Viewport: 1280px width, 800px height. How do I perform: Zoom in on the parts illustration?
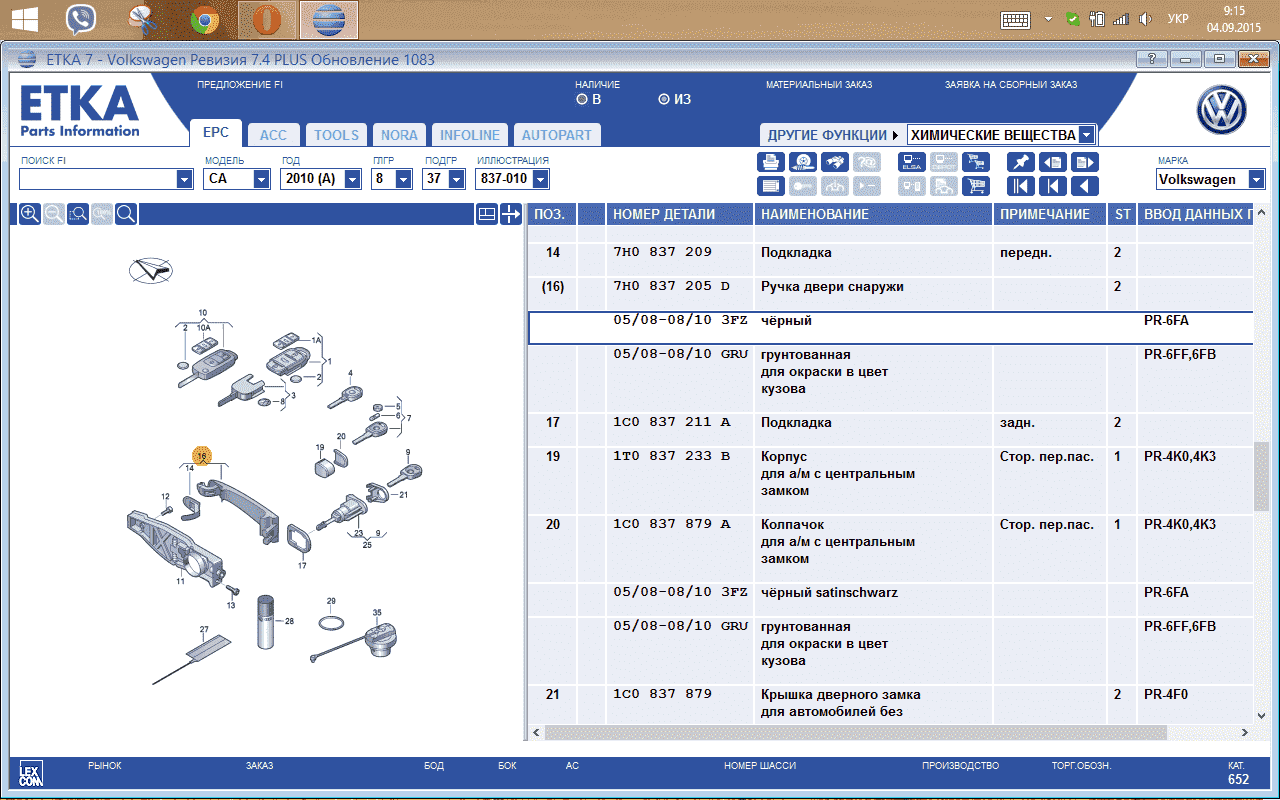click(x=30, y=214)
